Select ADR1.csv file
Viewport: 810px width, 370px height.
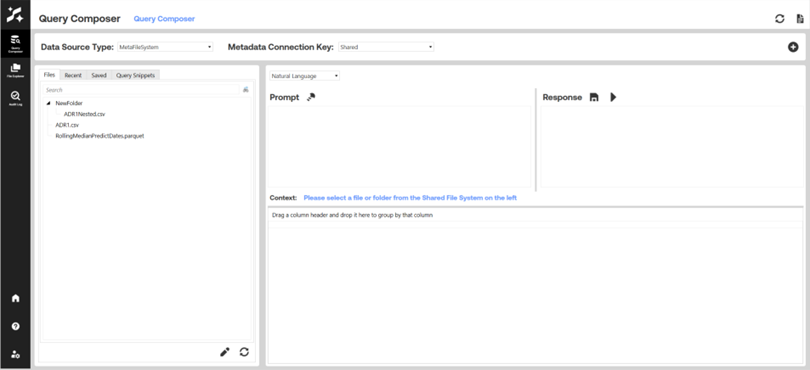click(x=67, y=125)
